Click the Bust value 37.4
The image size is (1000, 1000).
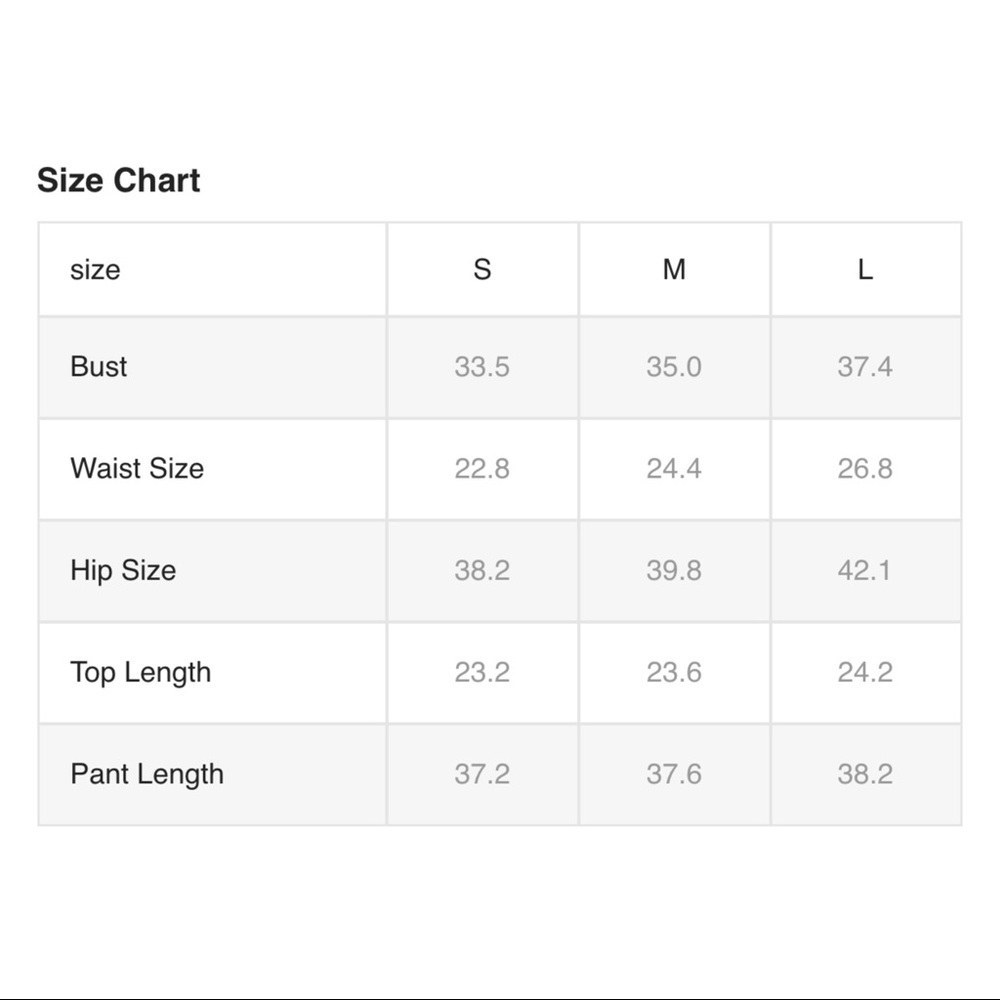click(x=865, y=367)
